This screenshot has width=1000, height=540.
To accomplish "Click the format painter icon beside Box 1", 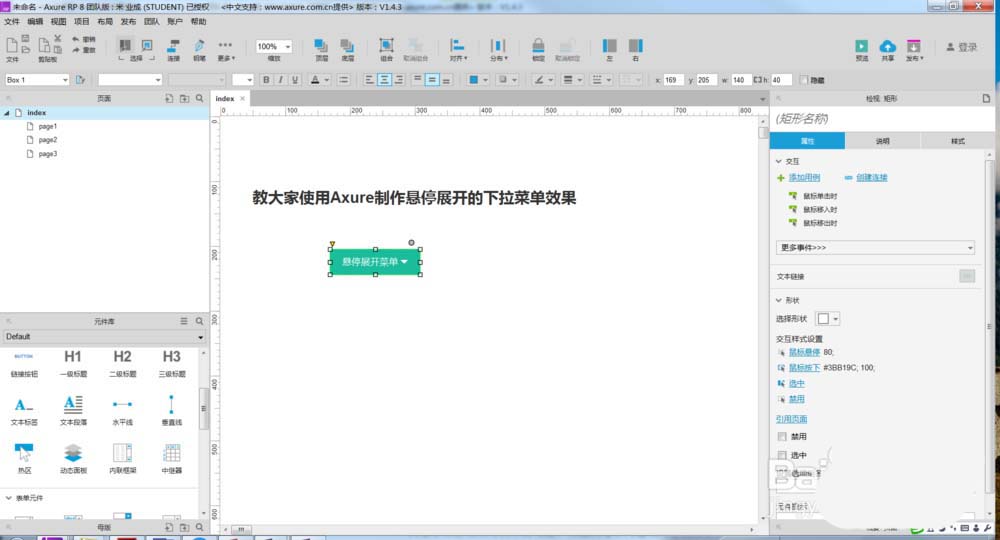I will pos(80,80).
